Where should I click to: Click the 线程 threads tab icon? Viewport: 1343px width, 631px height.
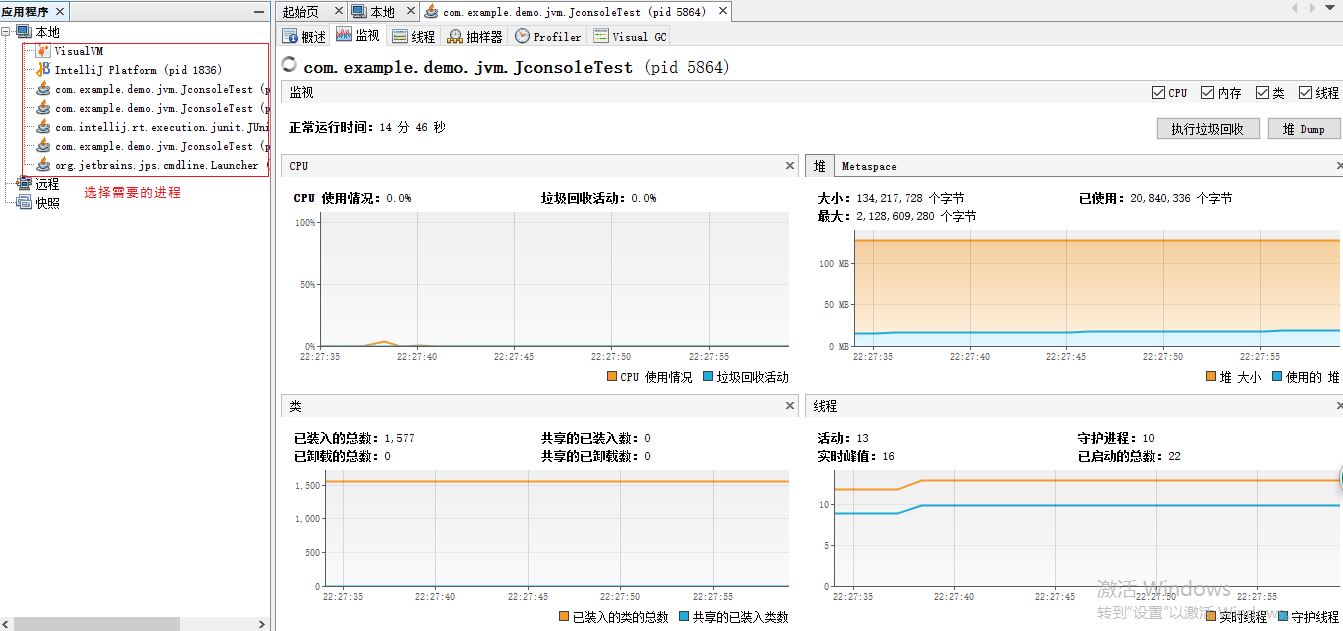(x=400, y=36)
